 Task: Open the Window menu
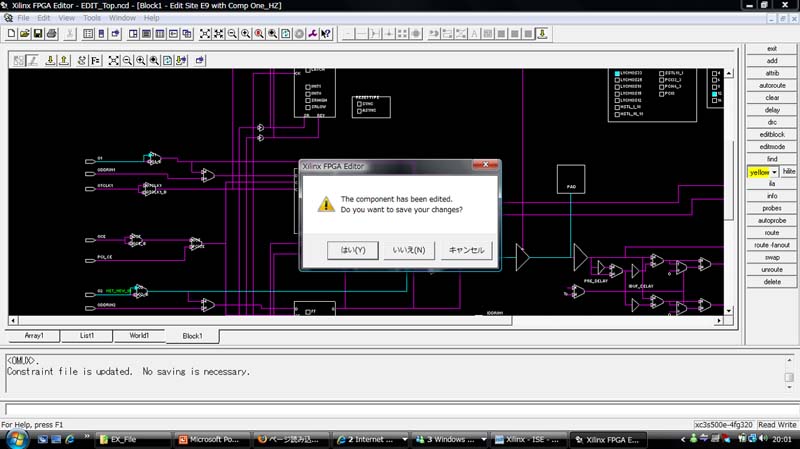122,18
